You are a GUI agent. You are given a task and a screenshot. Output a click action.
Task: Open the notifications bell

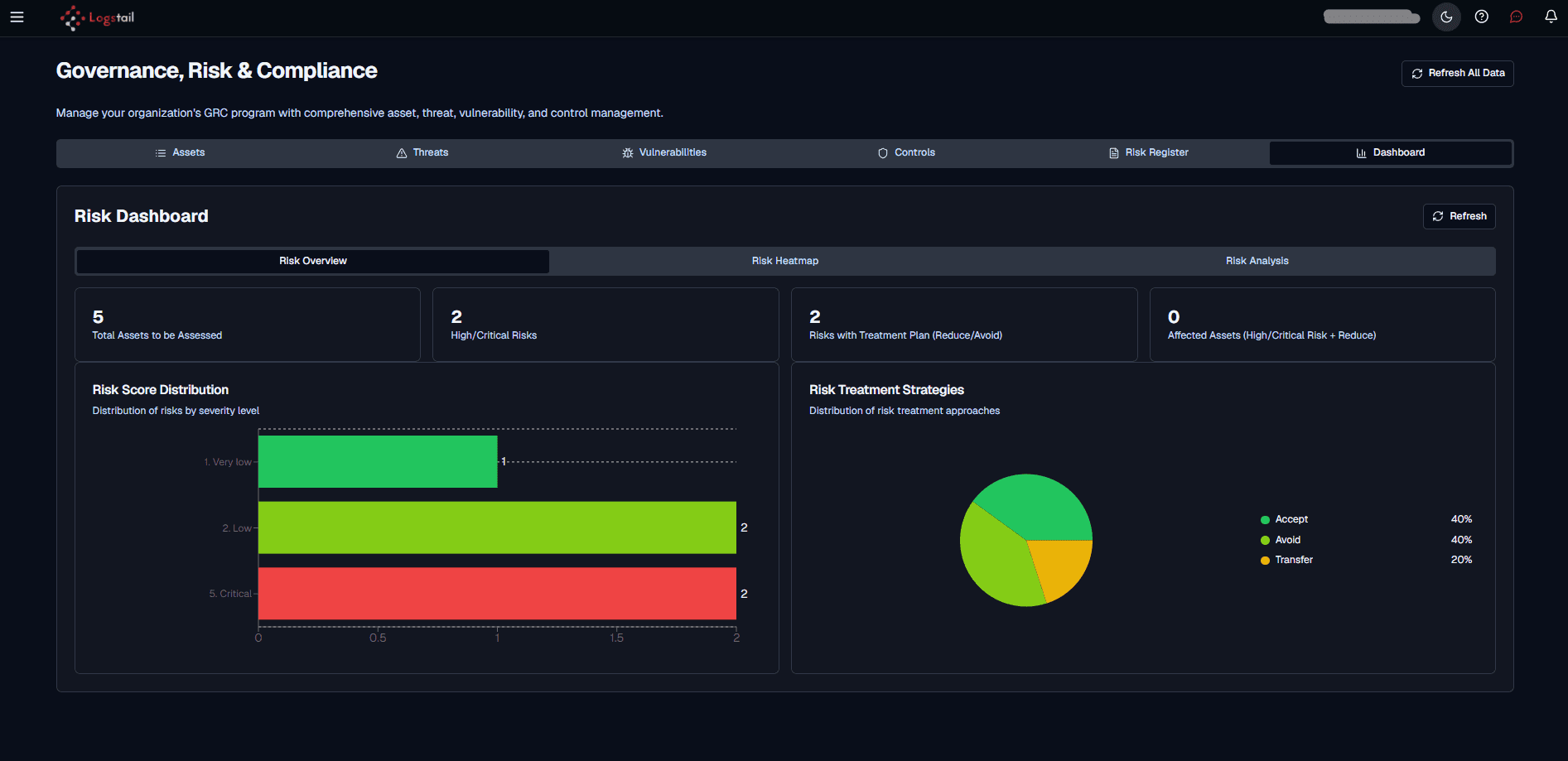coord(1551,17)
